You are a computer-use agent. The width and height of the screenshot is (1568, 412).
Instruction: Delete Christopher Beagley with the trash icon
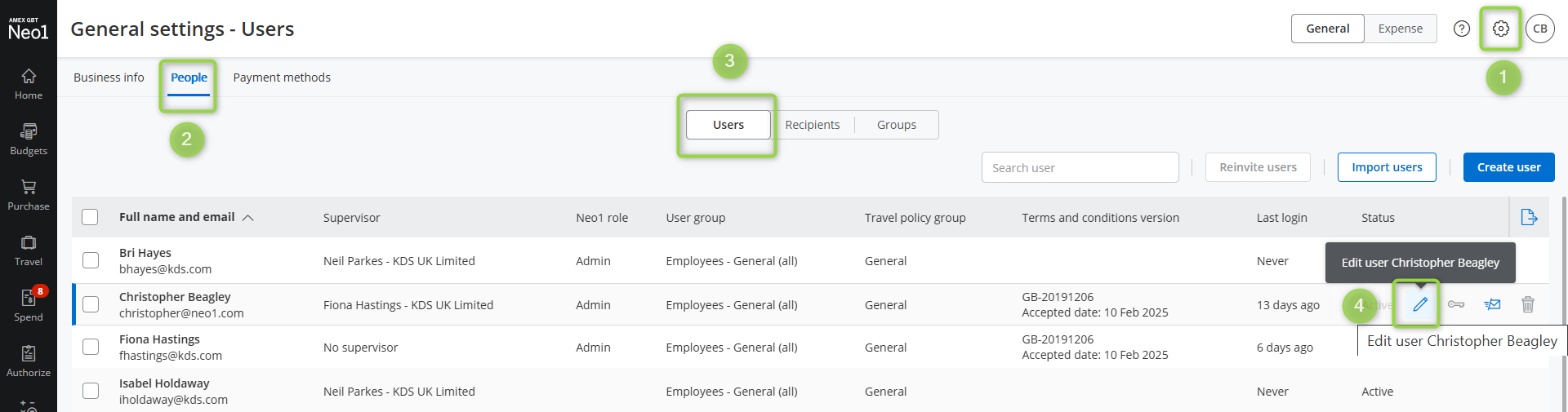coord(1527,304)
